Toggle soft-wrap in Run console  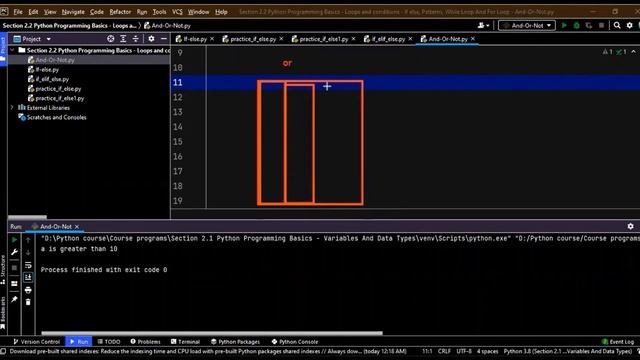[28, 265]
